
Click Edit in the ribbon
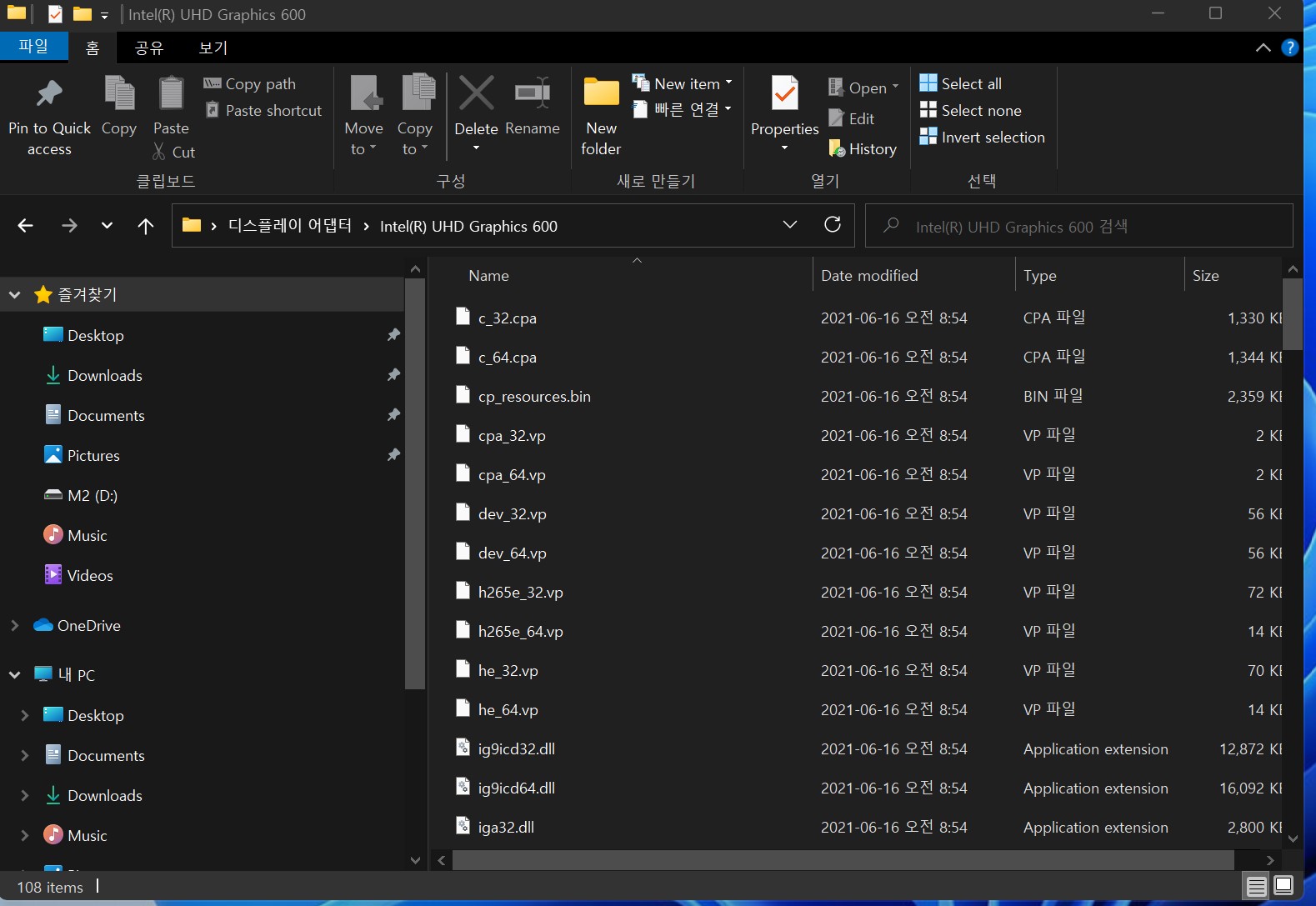(x=852, y=118)
